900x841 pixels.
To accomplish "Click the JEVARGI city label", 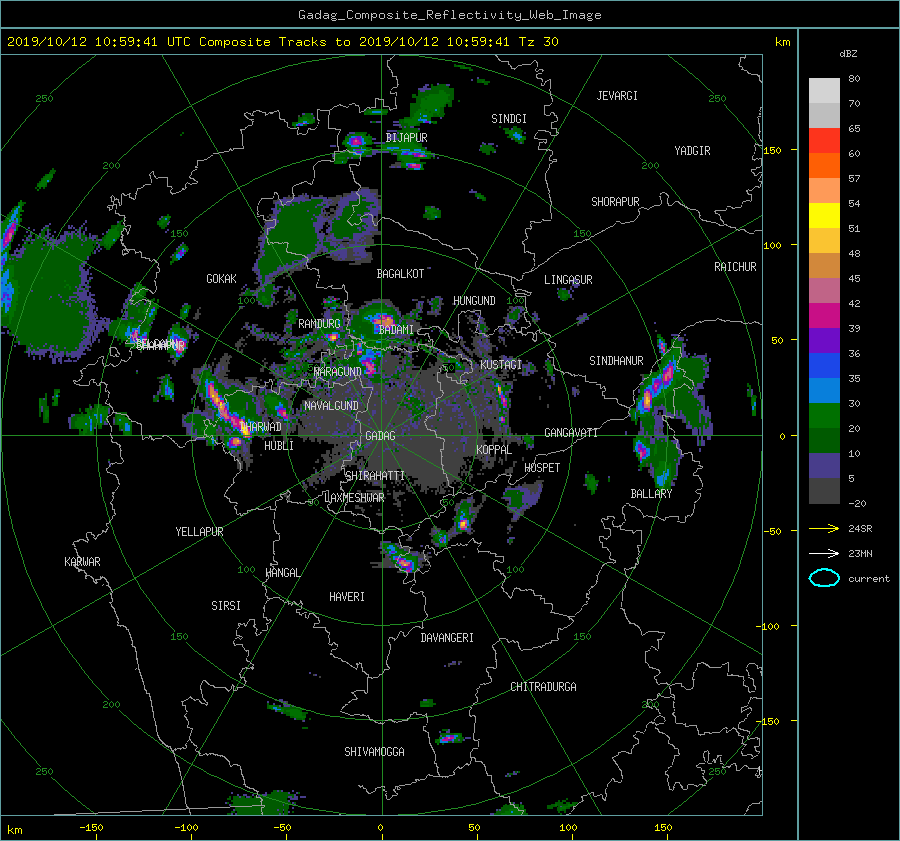I will [x=617, y=96].
